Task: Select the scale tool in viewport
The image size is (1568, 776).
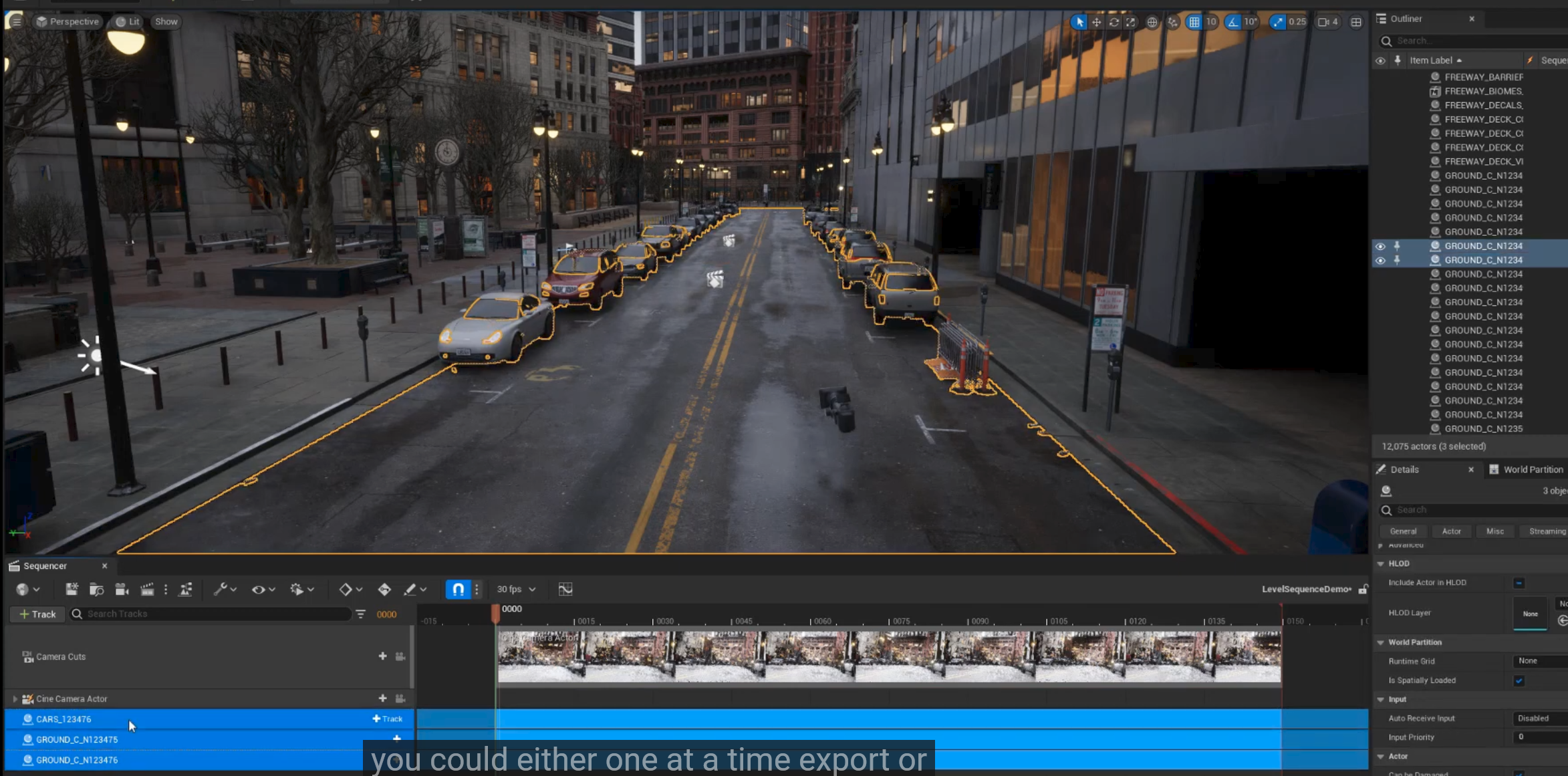Action: coord(1130,22)
